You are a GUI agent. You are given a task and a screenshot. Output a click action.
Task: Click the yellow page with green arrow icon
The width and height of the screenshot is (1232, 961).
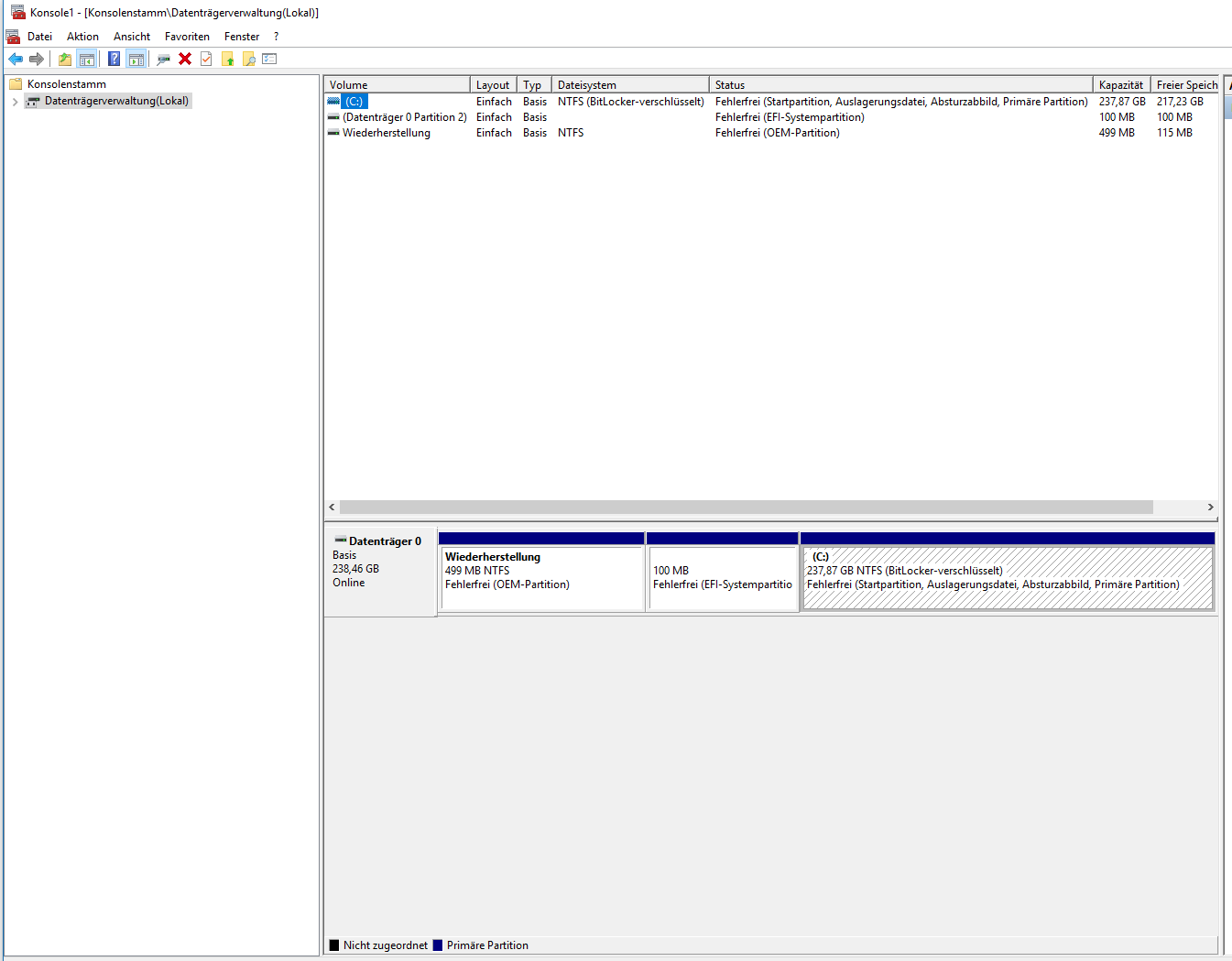[x=228, y=59]
